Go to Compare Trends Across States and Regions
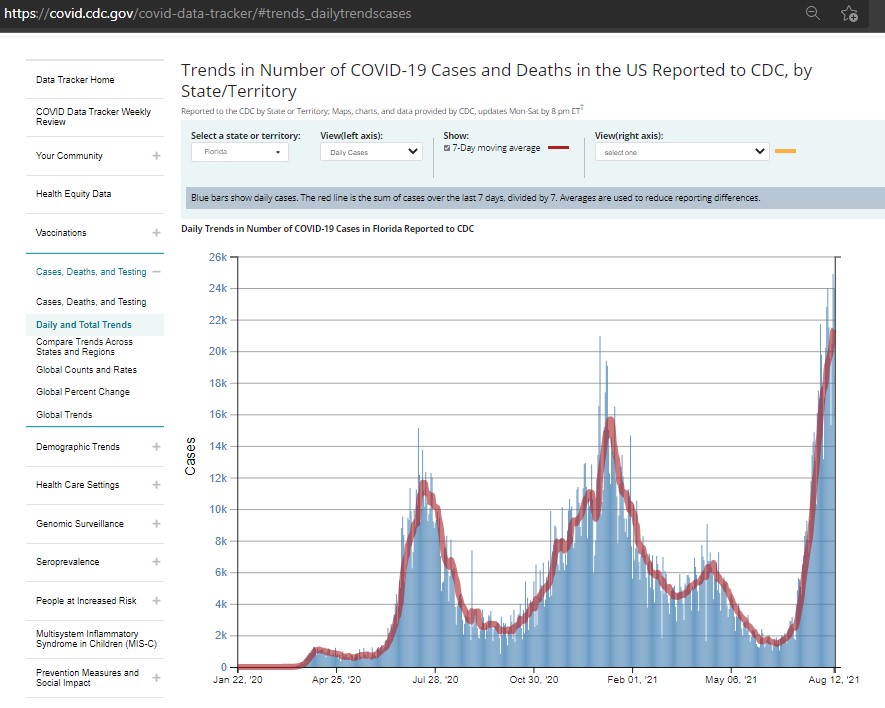 point(84,347)
